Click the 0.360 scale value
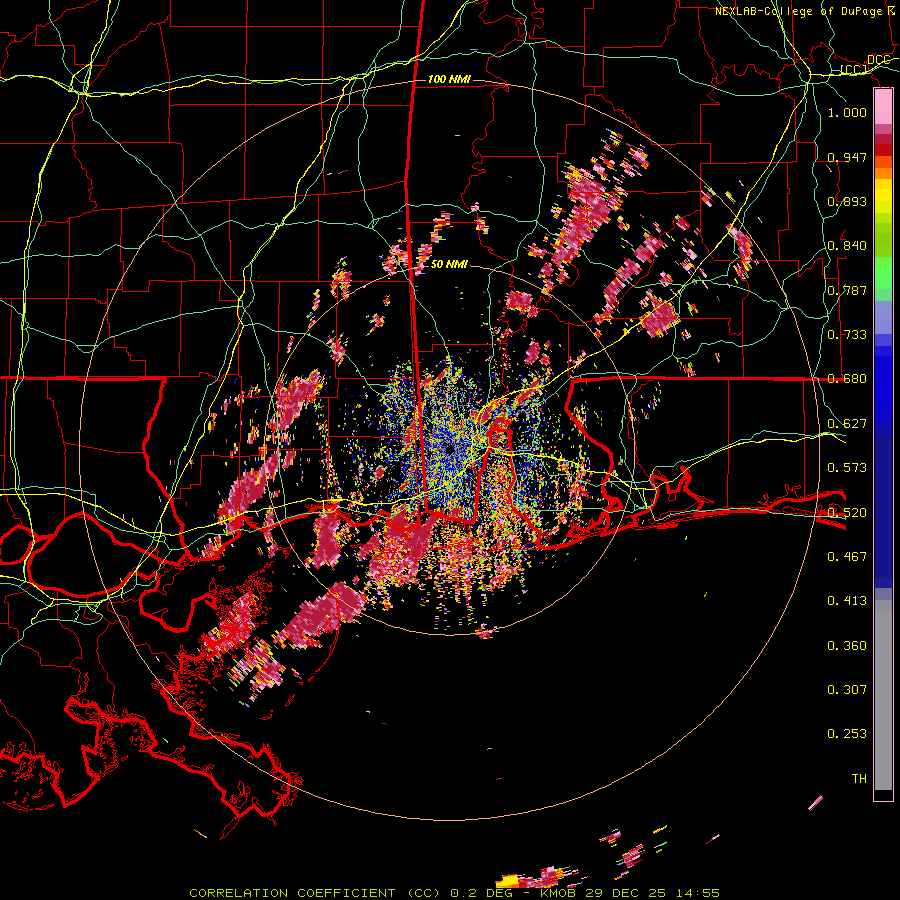Screen dimensions: 900x900 point(847,645)
